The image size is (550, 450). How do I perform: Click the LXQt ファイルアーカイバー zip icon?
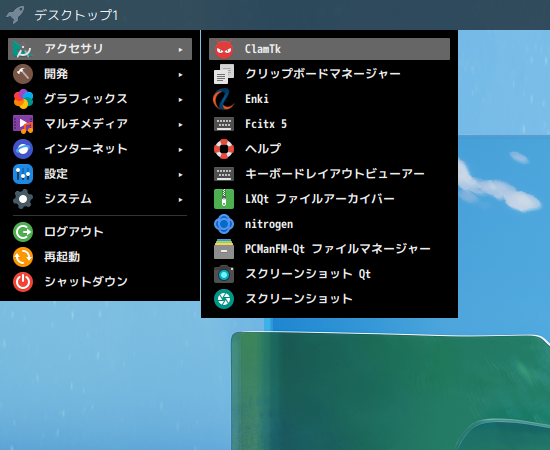click(x=224, y=199)
